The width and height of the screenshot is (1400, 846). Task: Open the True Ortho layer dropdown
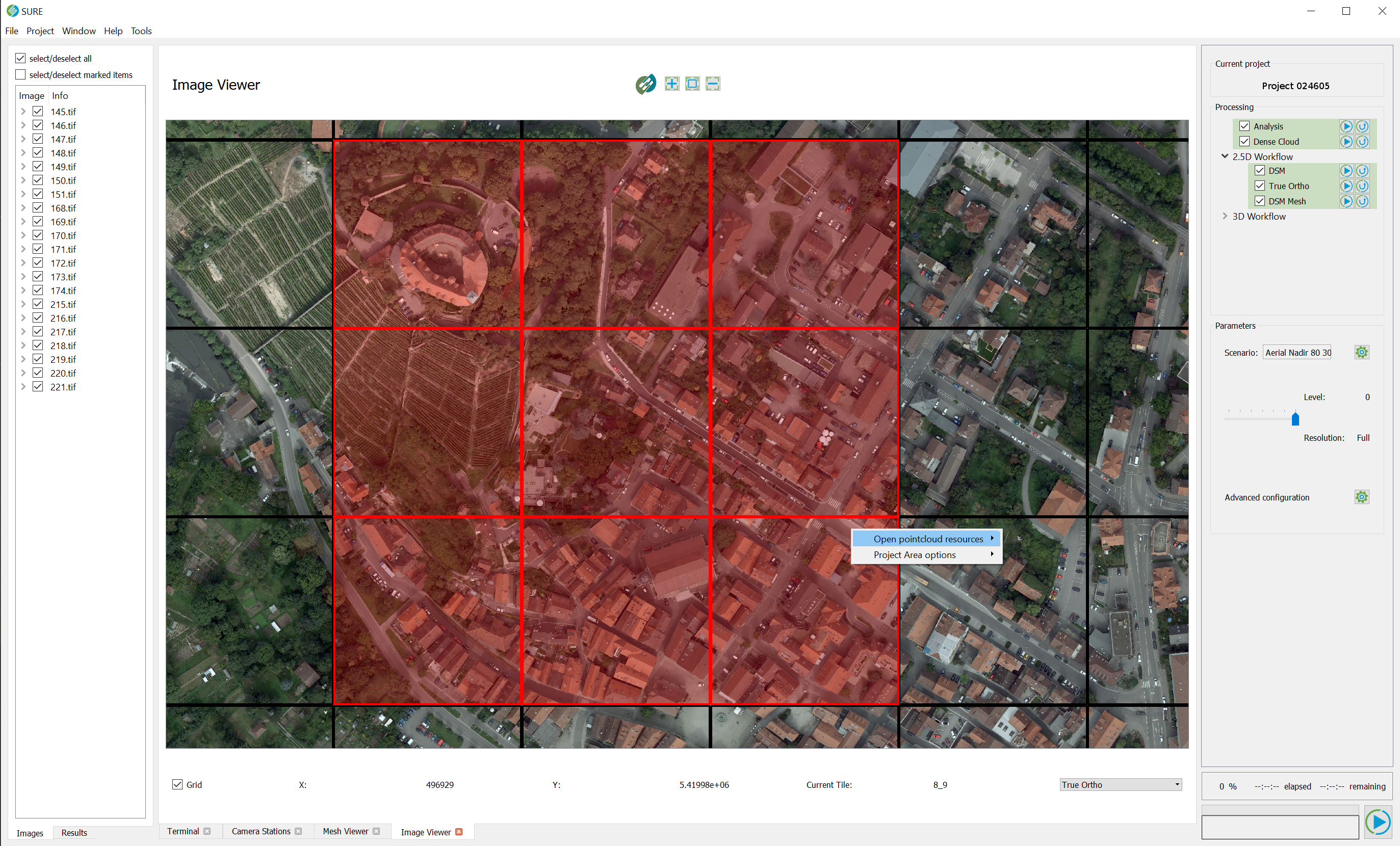1121,785
